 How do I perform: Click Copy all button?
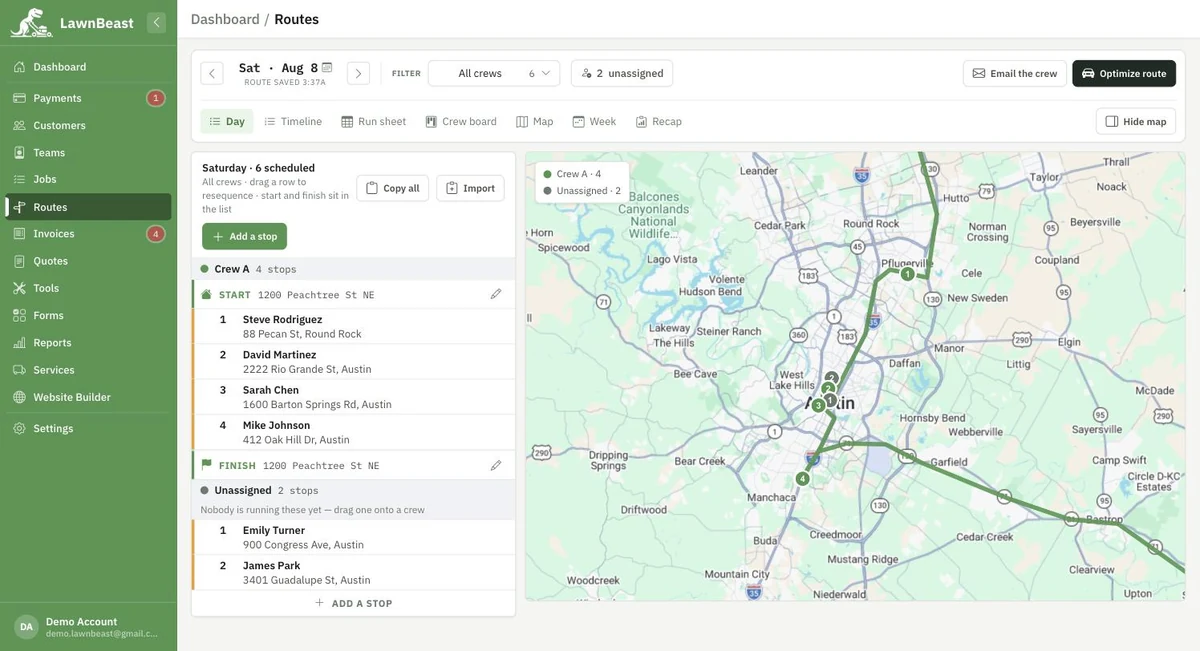coord(392,188)
